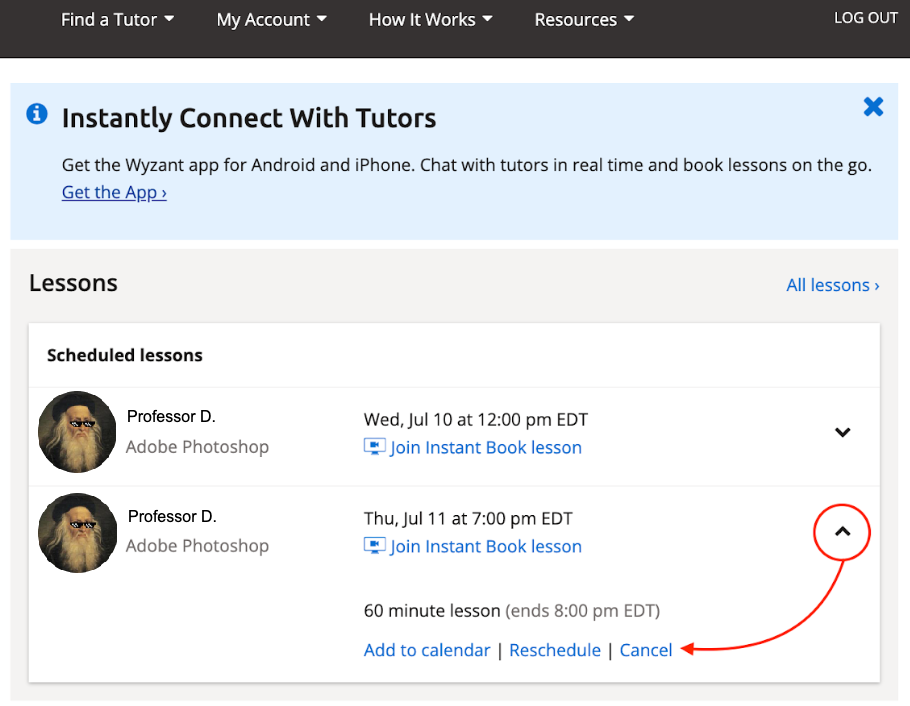Click video icon beside Wed Jul 10 lesson
910x706 pixels.
[374, 447]
